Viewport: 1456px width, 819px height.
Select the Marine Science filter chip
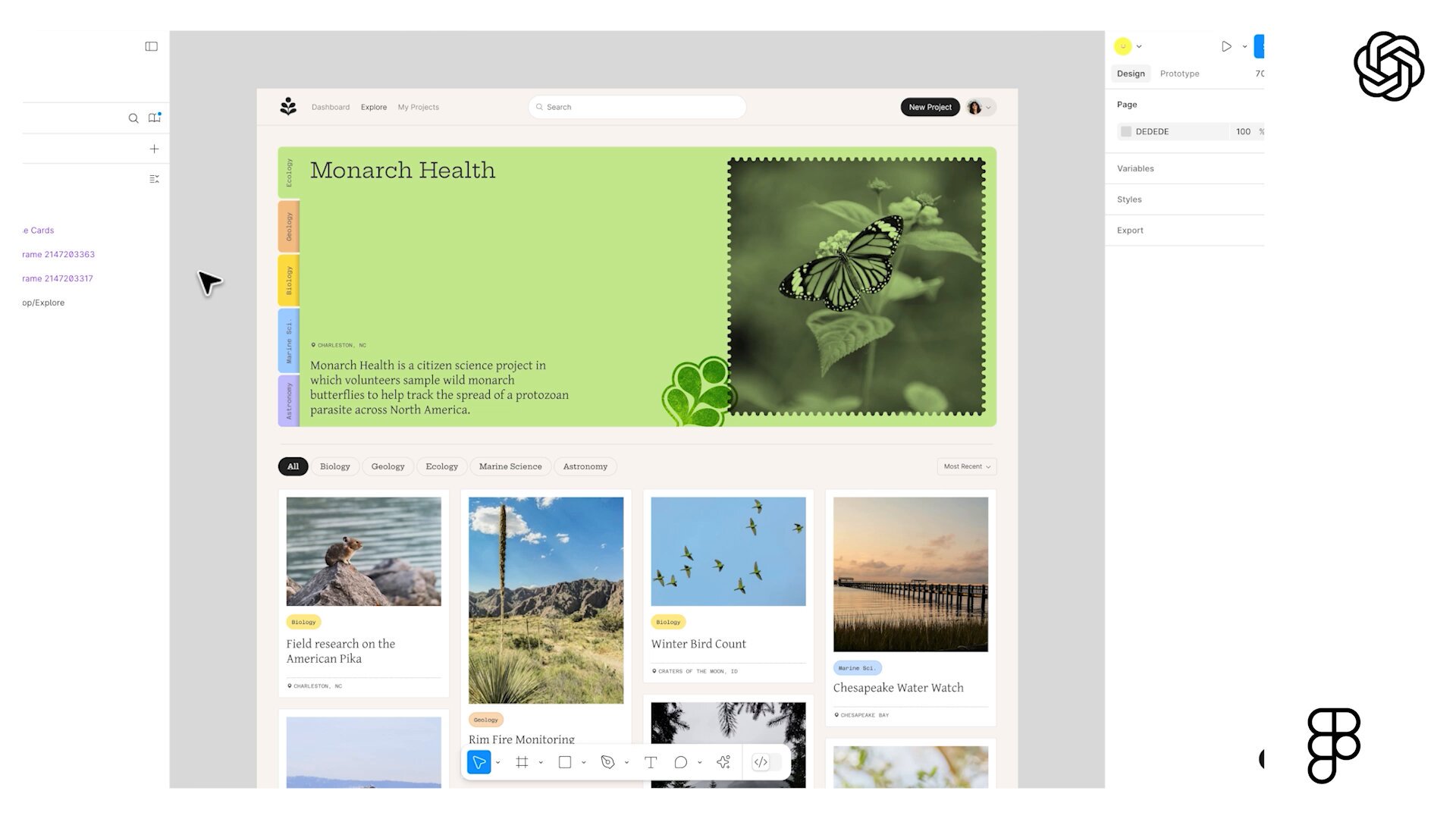pyautogui.click(x=510, y=466)
